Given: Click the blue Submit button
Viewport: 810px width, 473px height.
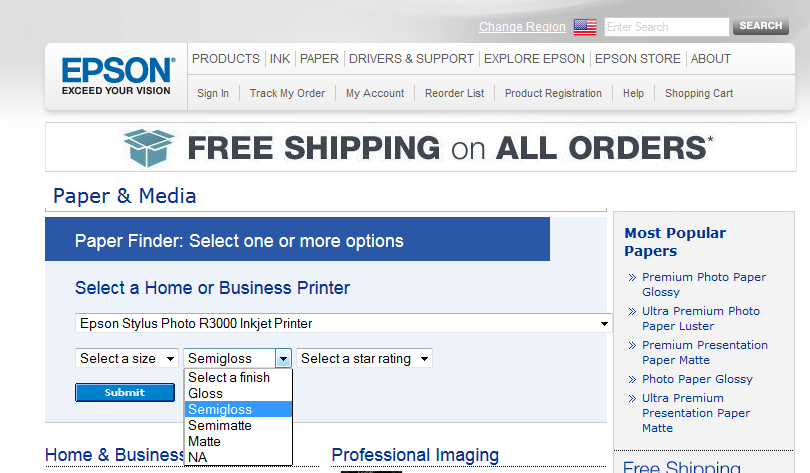Looking at the screenshot, I should click(x=125, y=392).
